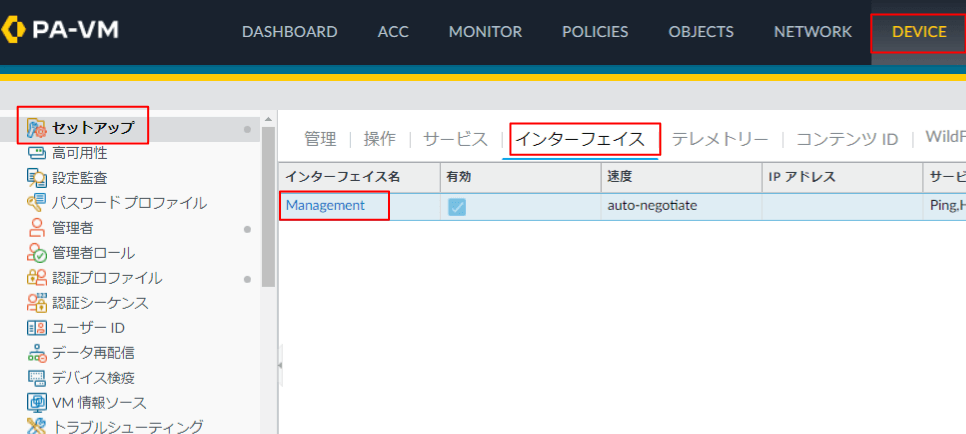Open the 管理 sub-tab
This screenshot has width=966, height=434.
click(320, 139)
